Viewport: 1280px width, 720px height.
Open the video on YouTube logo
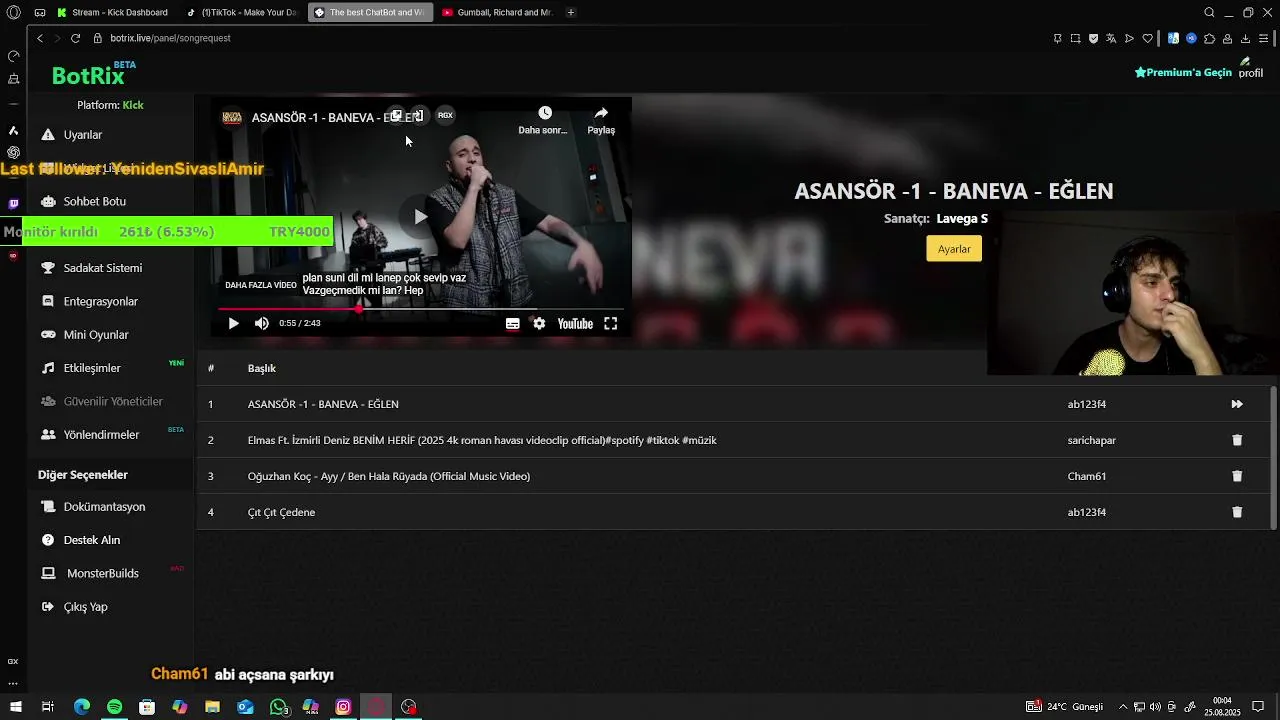(x=575, y=324)
